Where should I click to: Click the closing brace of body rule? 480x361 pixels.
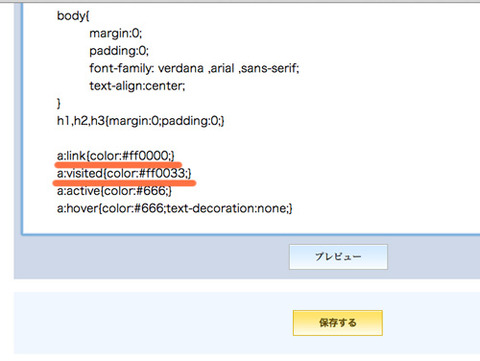59,103
